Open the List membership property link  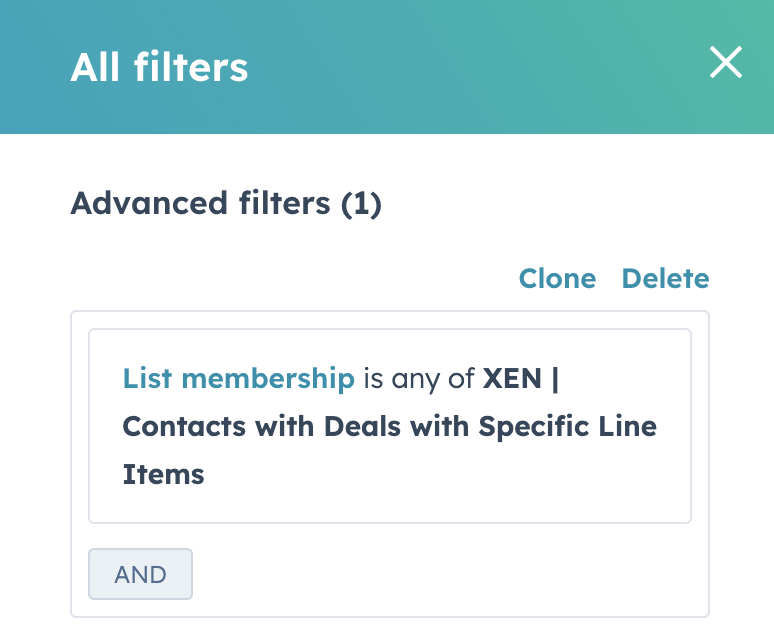coord(238,378)
